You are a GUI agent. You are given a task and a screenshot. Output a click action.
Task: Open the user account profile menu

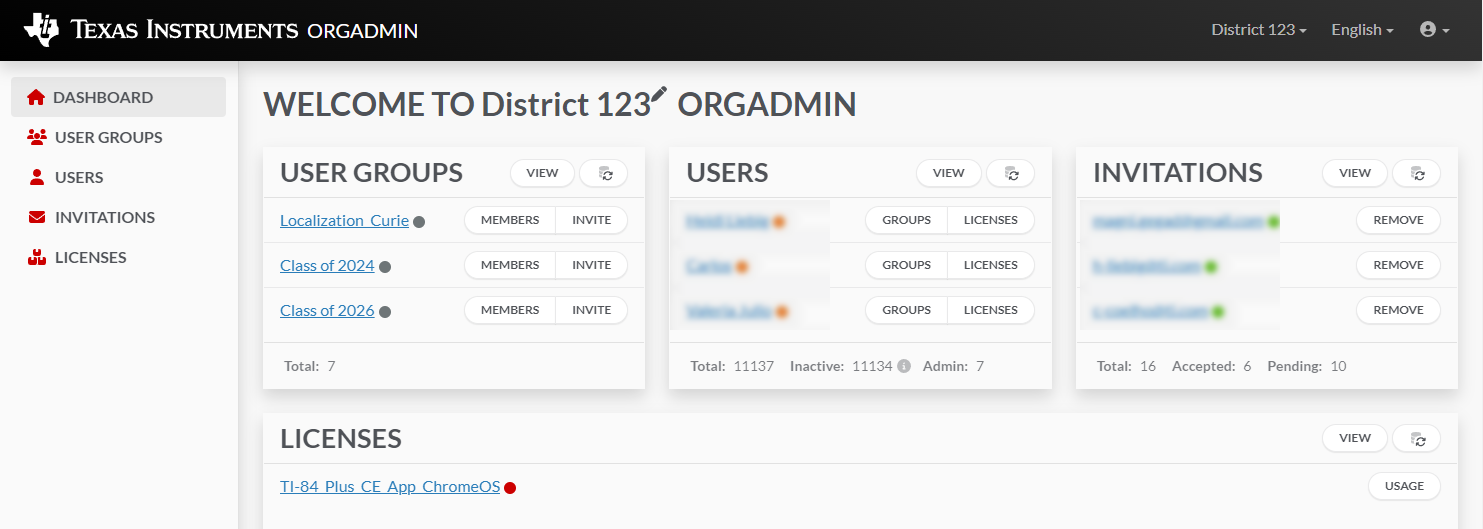1434,30
